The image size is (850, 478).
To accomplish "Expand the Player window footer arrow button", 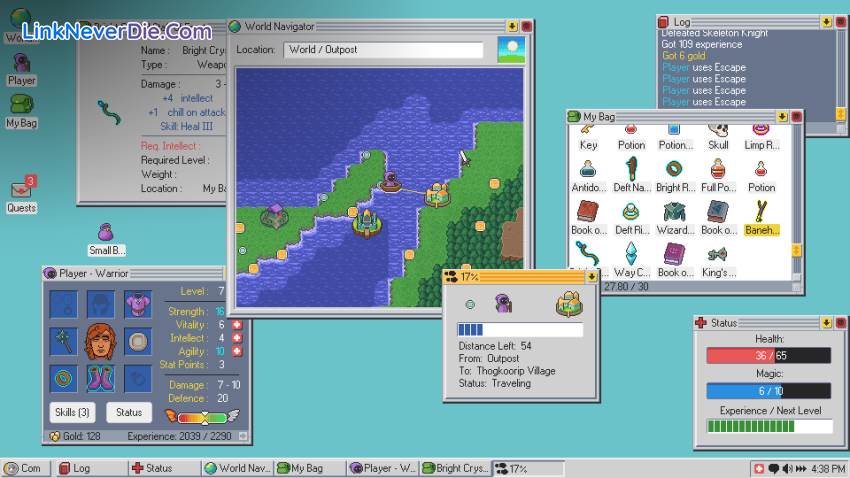I will (x=242, y=436).
